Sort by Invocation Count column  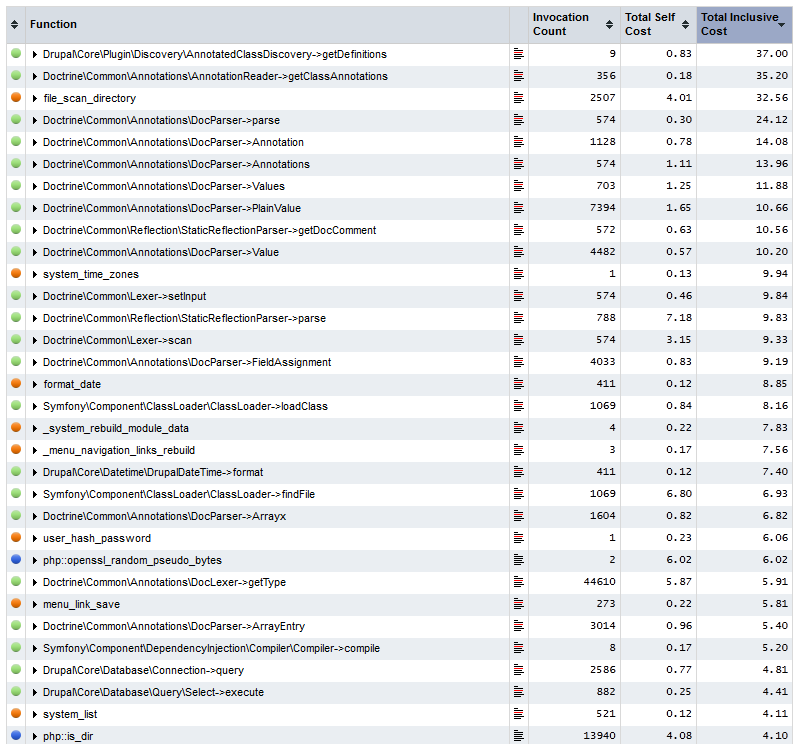click(573, 24)
